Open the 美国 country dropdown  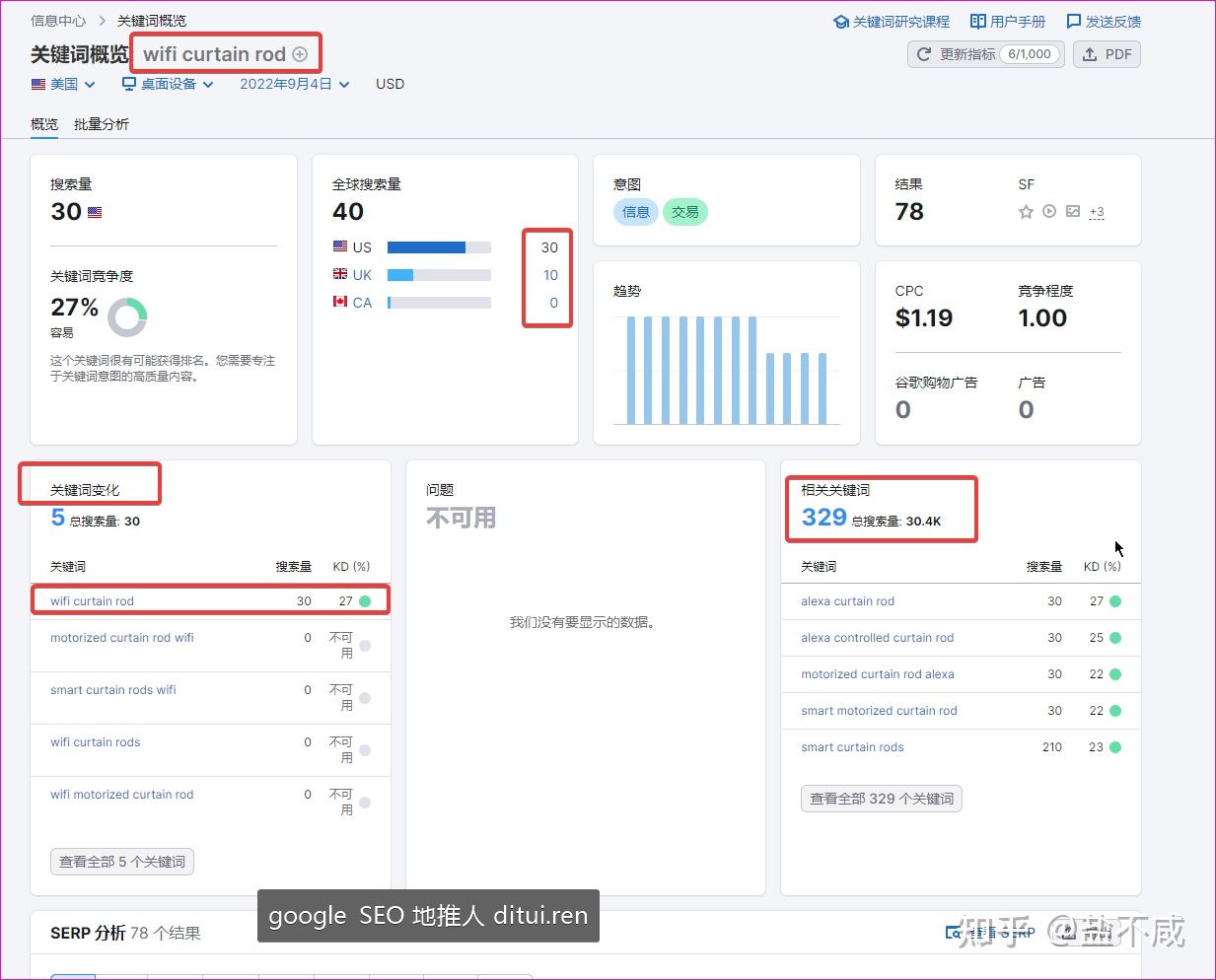click(64, 84)
